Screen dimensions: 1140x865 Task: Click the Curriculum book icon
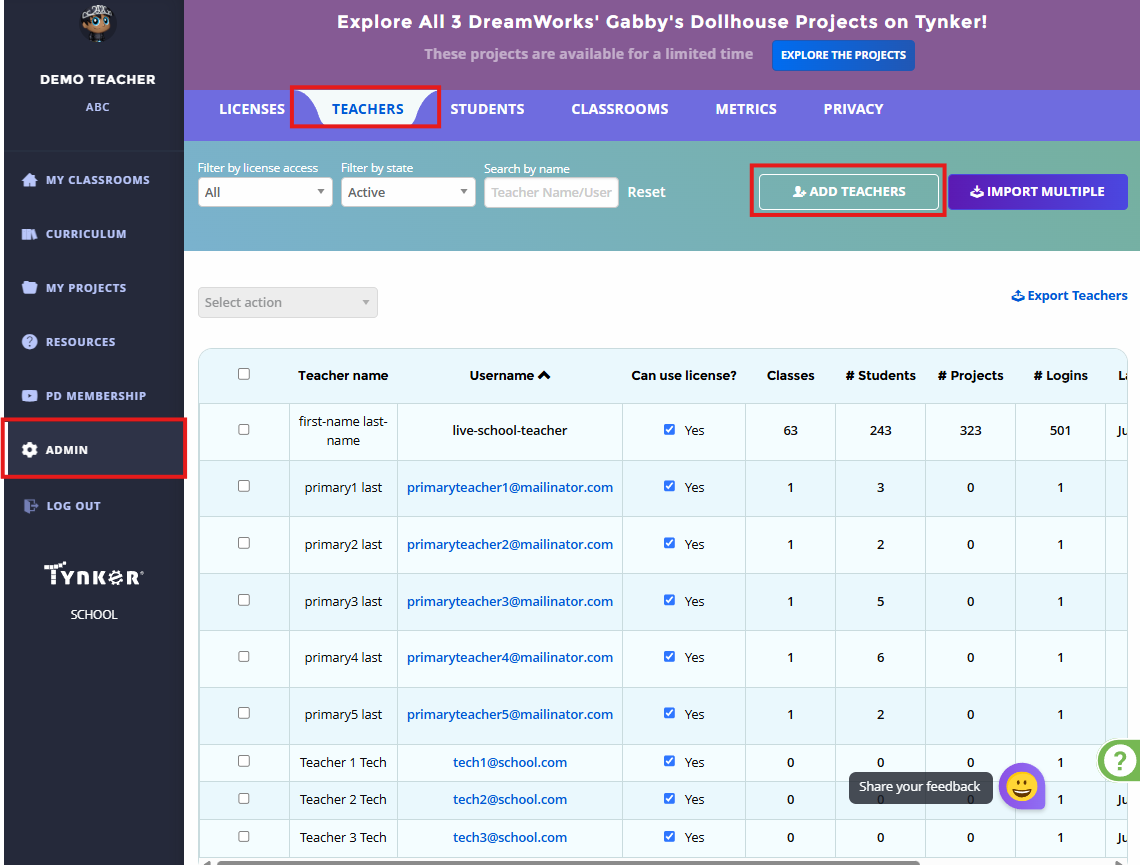pyautogui.click(x=29, y=234)
